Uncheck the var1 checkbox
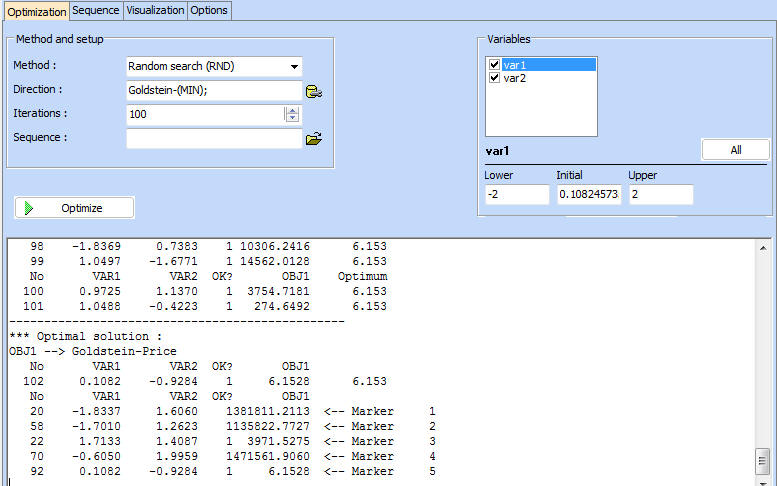777x486 pixels. [494, 65]
